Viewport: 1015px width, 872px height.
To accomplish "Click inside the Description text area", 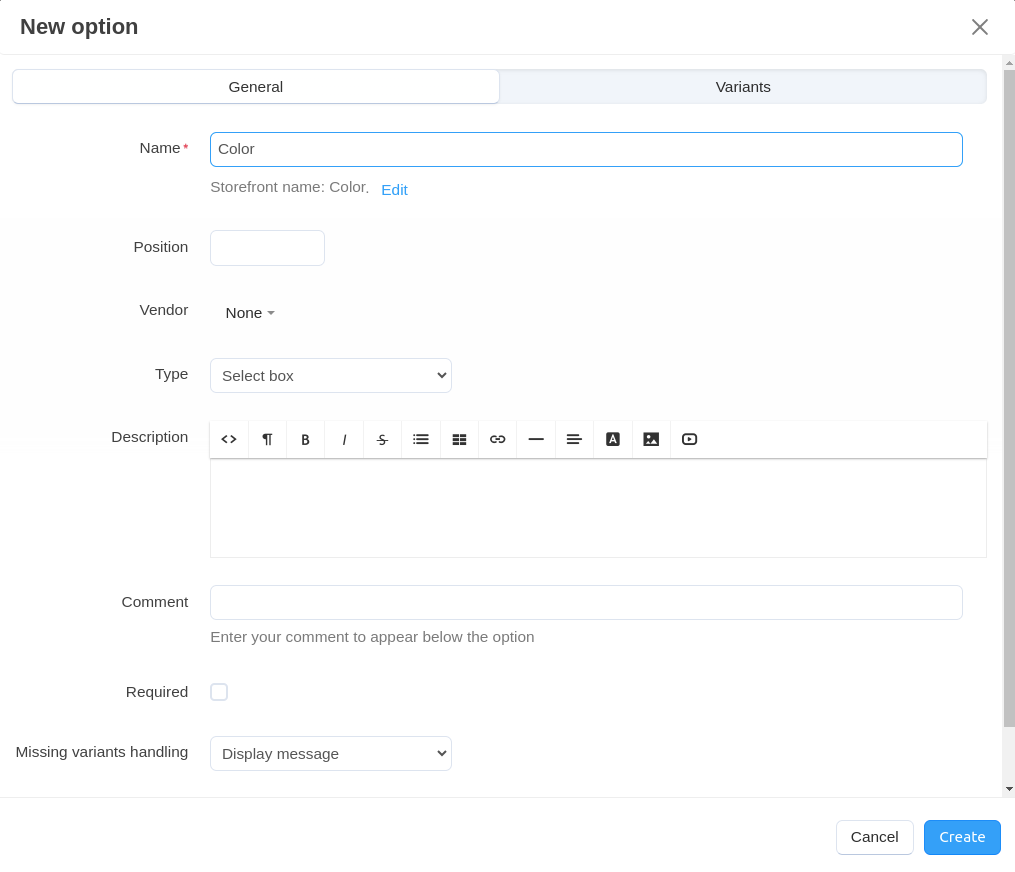I will 598,508.
